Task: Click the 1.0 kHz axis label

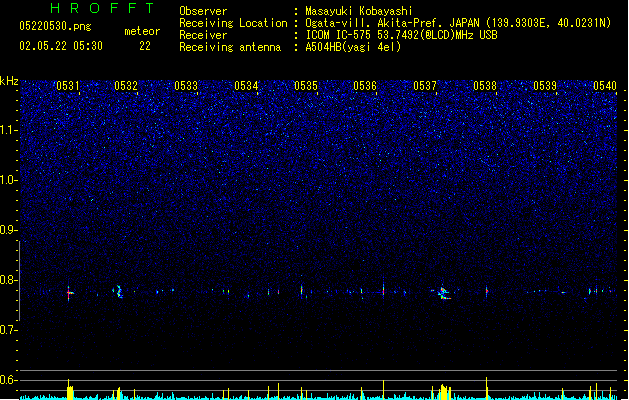Action: [9, 180]
